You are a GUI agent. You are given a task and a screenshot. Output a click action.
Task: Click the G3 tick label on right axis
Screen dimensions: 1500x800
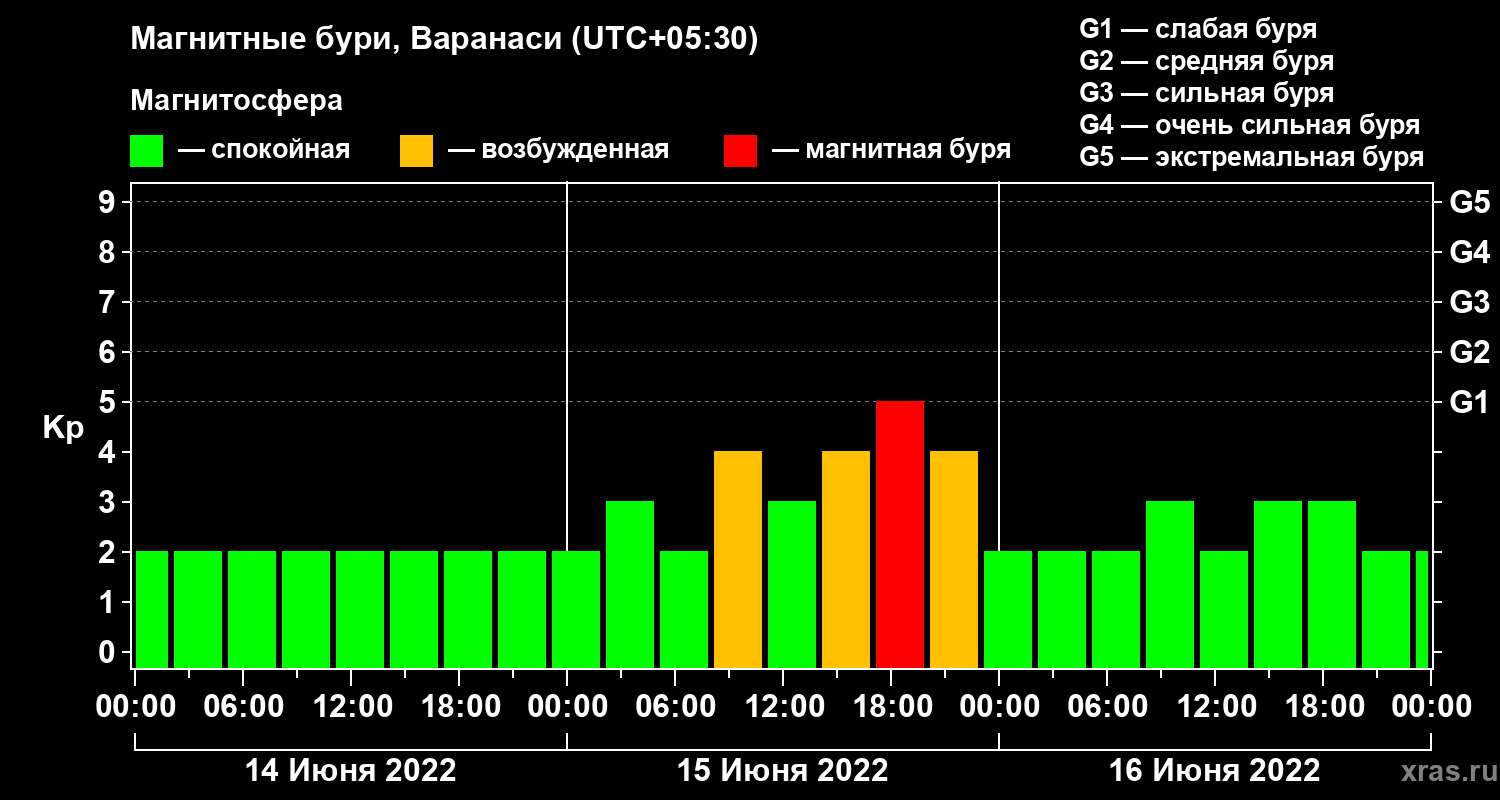pos(1469,302)
